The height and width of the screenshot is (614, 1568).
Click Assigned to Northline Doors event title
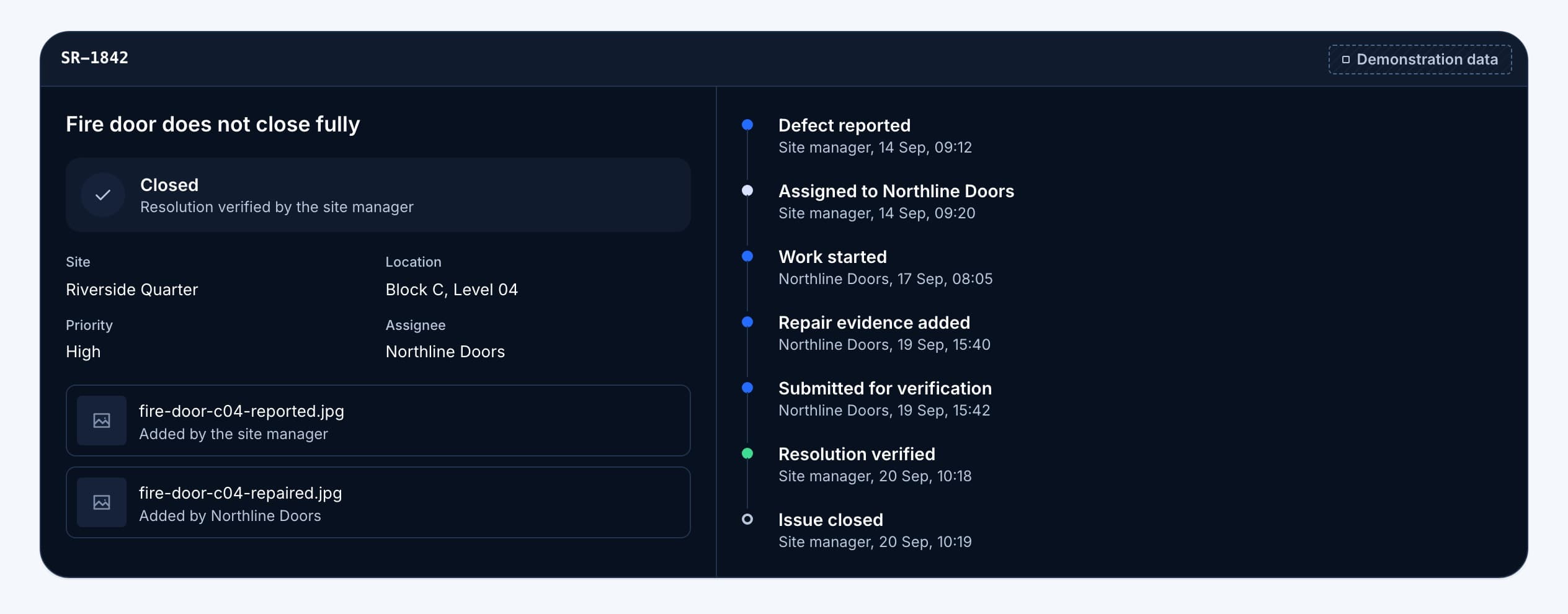click(896, 191)
